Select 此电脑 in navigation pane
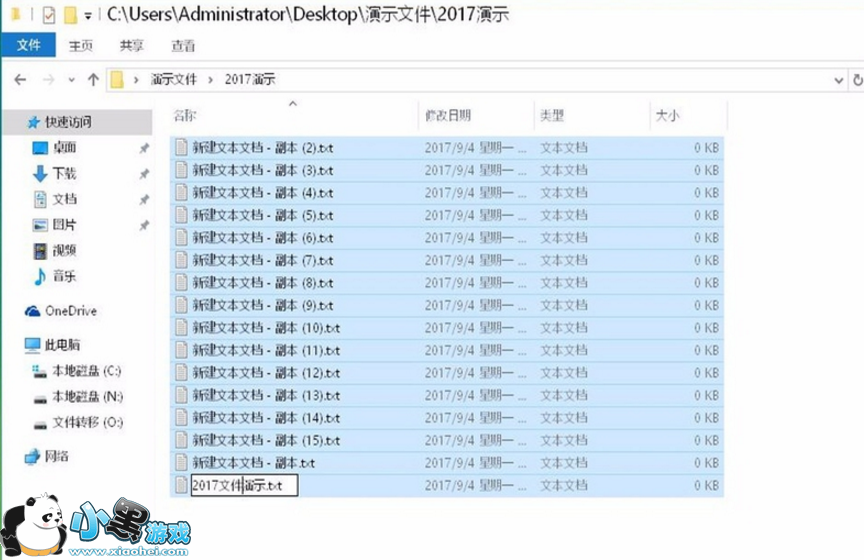 62,345
